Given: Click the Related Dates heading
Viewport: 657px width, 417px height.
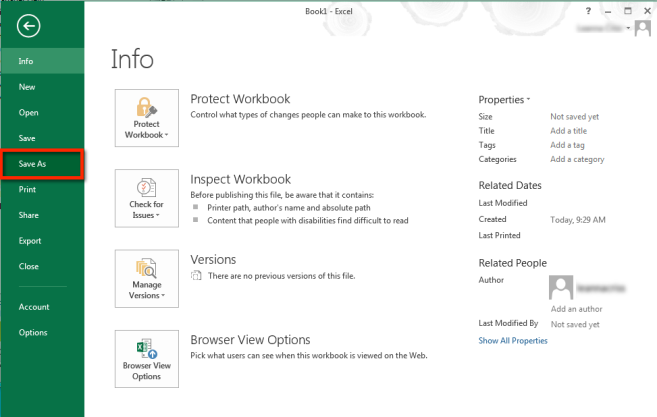Looking at the screenshot, I should (510, 185).
